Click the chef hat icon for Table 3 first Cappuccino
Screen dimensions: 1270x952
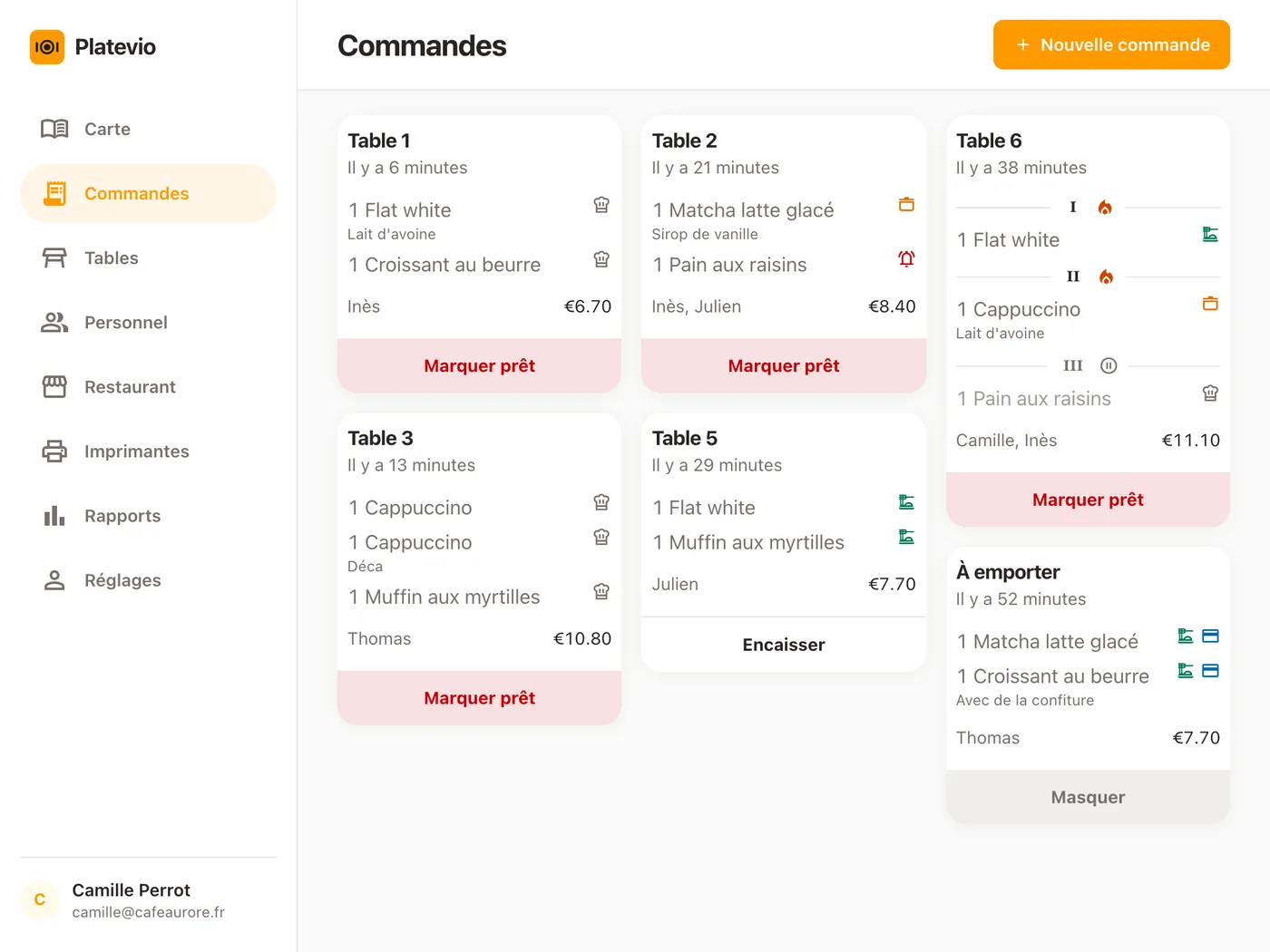pos(601,502)
